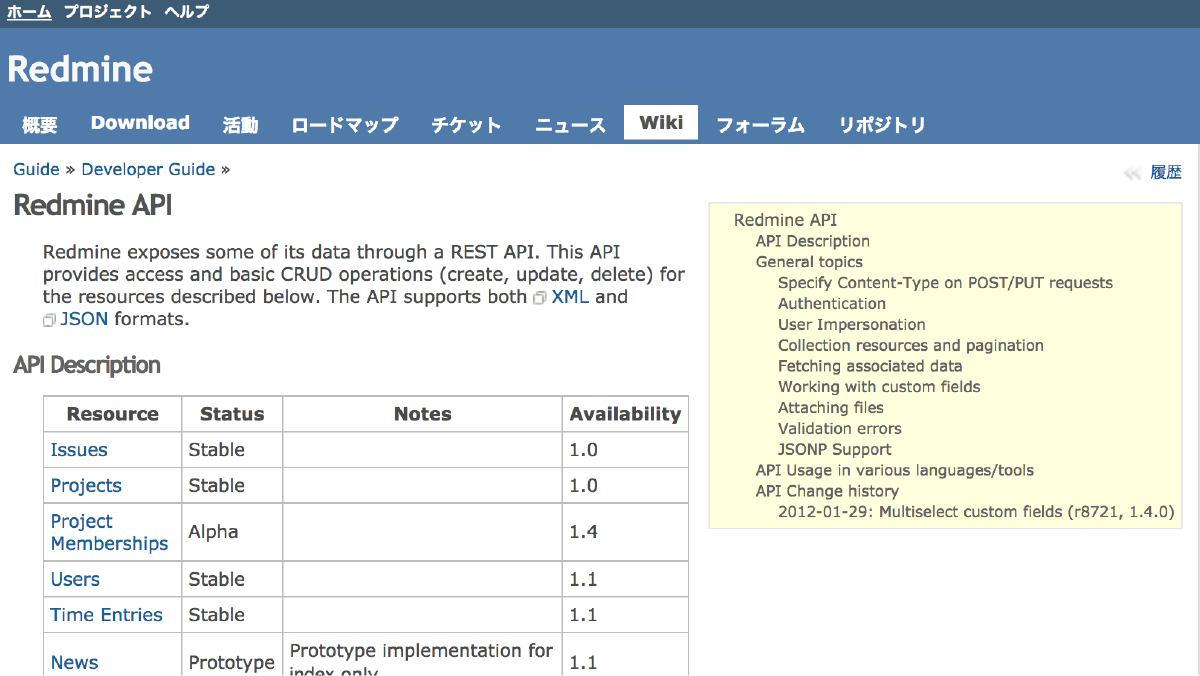
Task: Switch to the Download tab
Action: coord(140,123)
